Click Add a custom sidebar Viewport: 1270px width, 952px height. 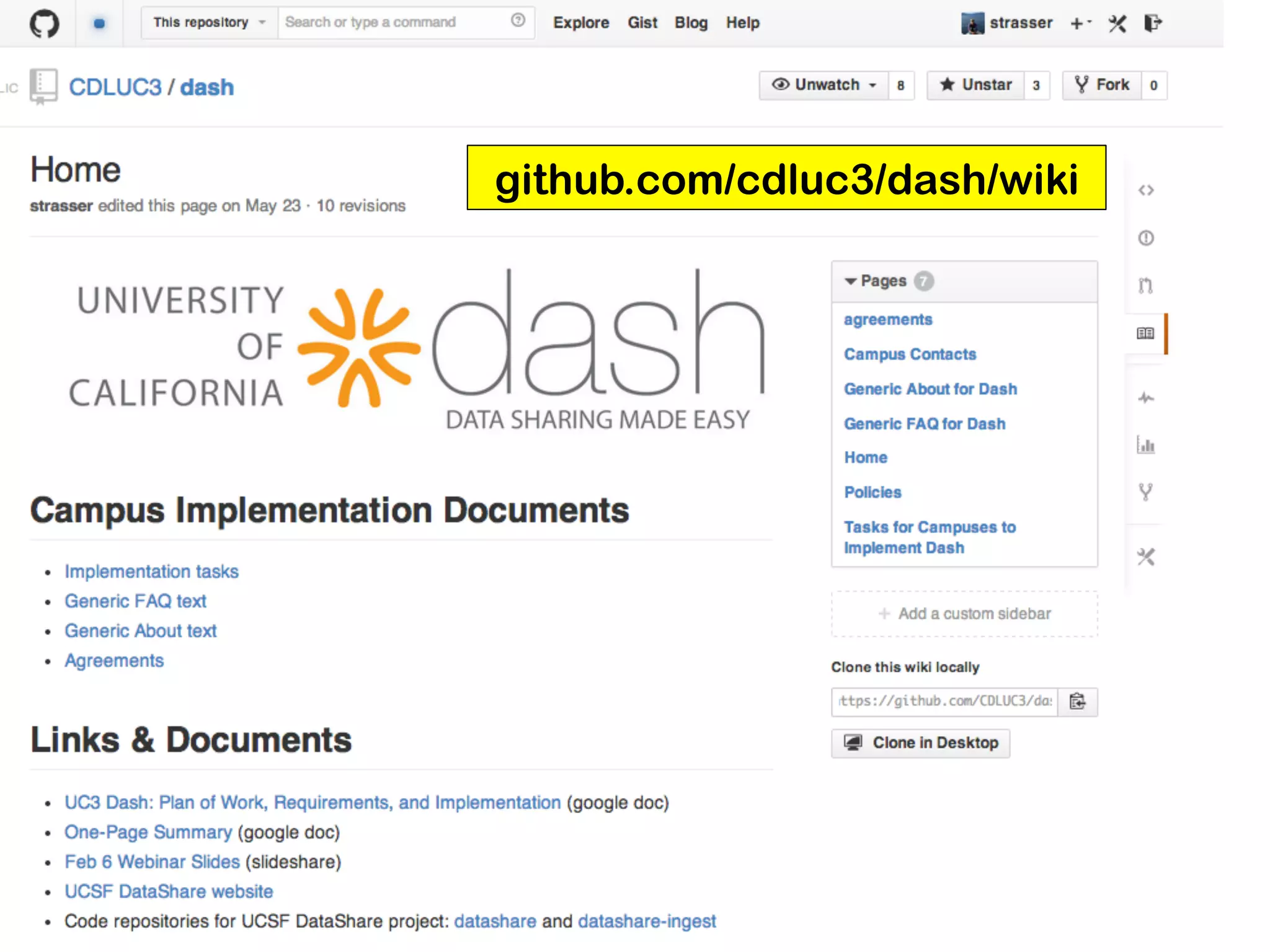pos(964,614)
